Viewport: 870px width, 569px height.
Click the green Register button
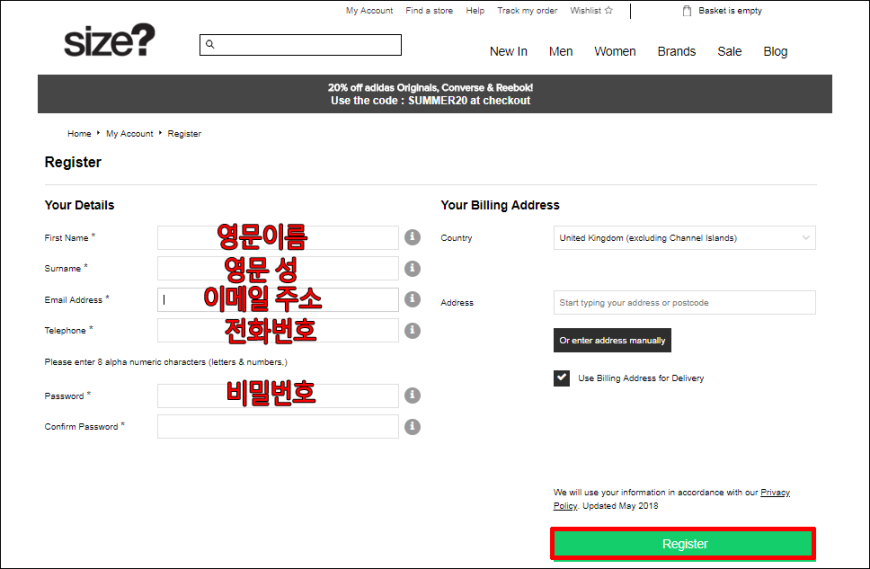click(x=683, y=543)
